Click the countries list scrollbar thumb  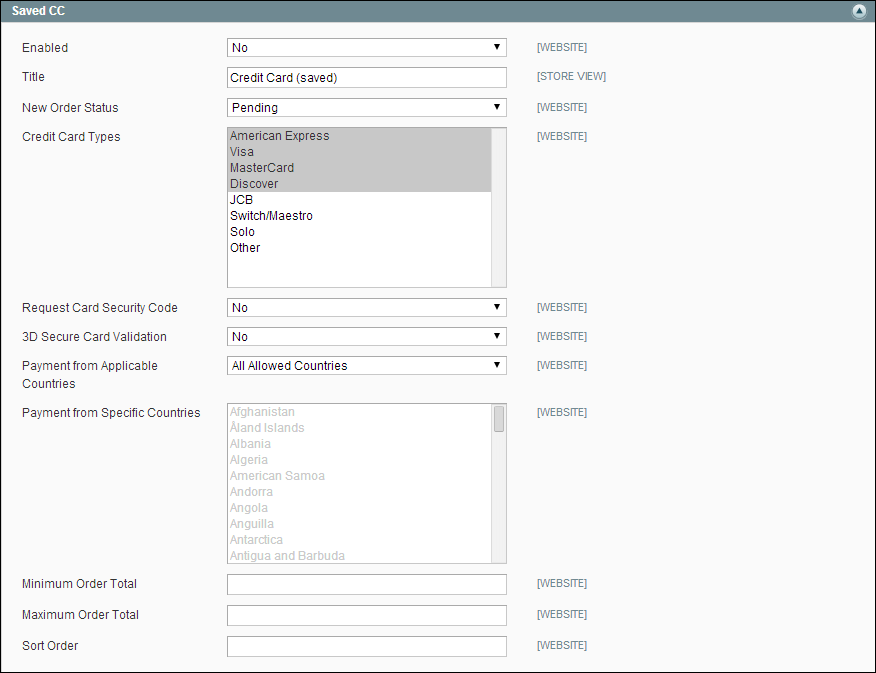pos(499,419)
